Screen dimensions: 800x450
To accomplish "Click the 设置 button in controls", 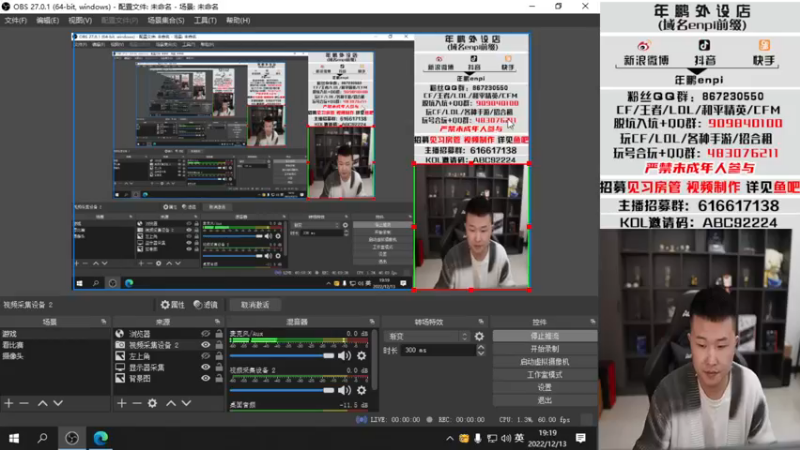I will pyautogui.click(x=544, y=387).
